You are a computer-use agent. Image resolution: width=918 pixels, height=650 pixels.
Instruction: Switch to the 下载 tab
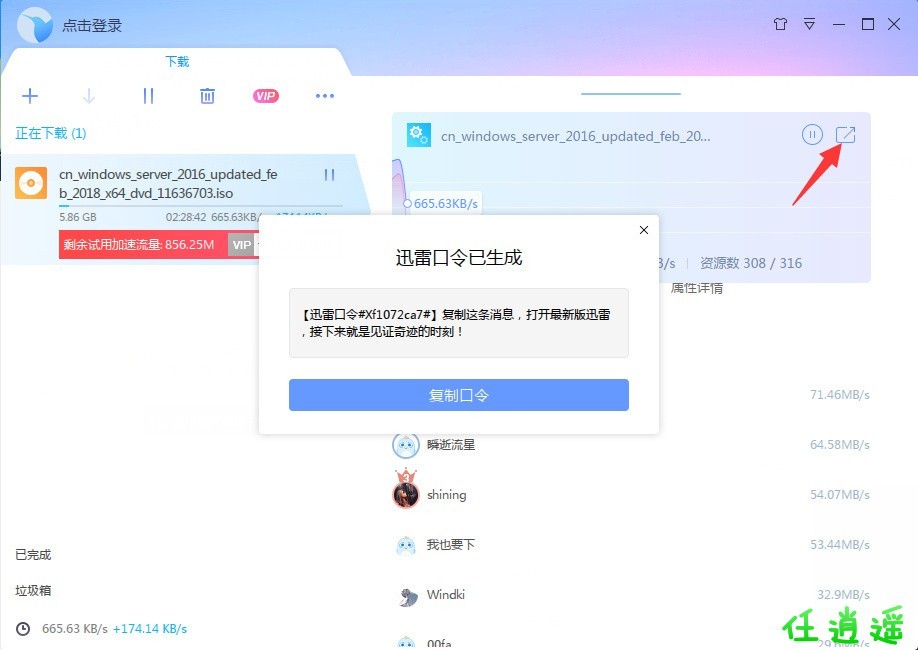point(177,61)
